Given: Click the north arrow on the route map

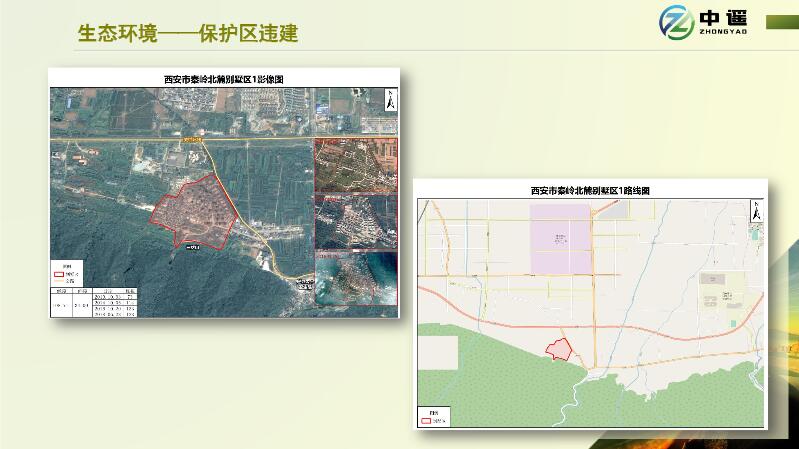Looking at the screenshot, I should coord(756,211).
